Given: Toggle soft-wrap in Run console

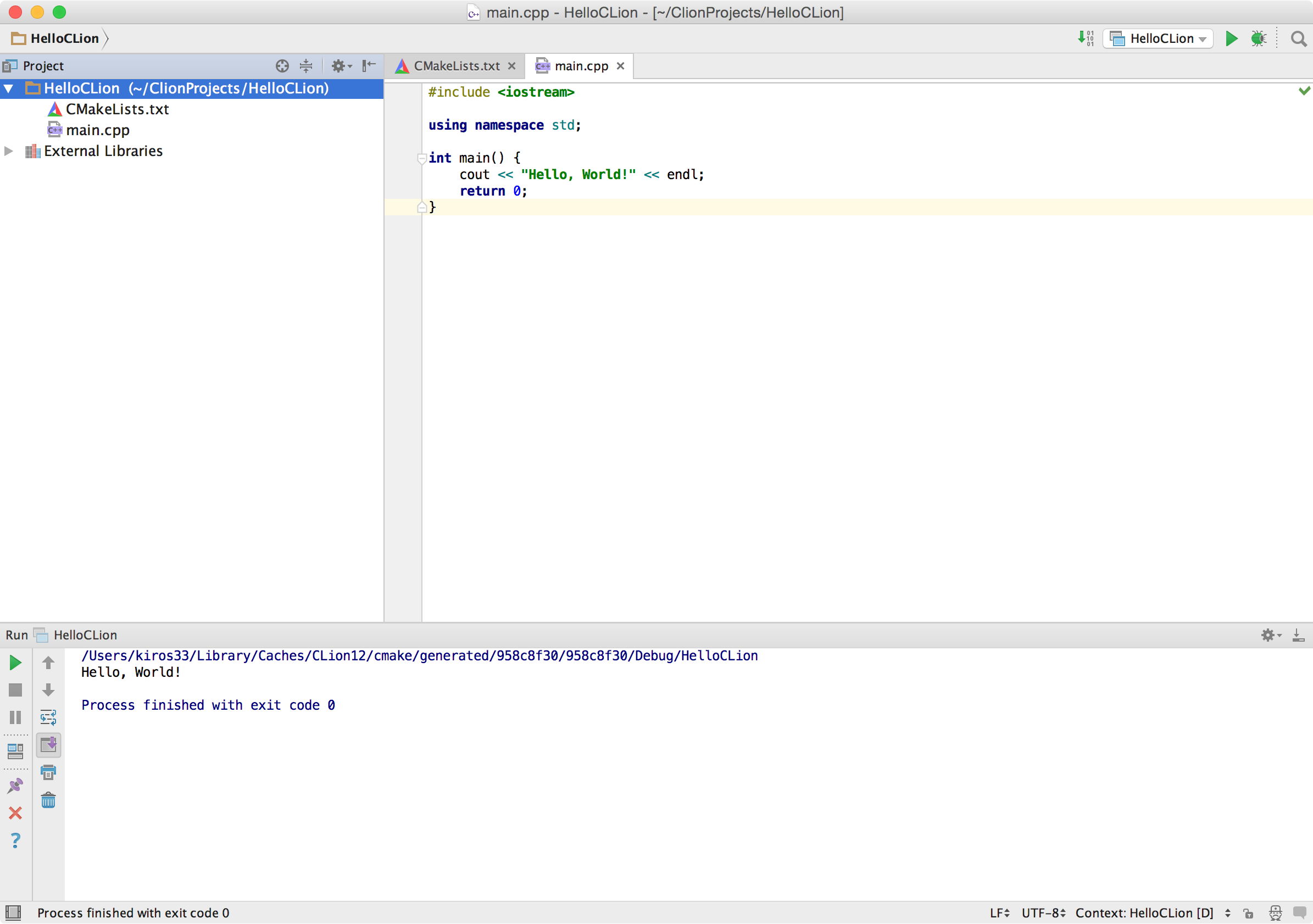Looking at the screenshot, I should click(x=48, y=717).
